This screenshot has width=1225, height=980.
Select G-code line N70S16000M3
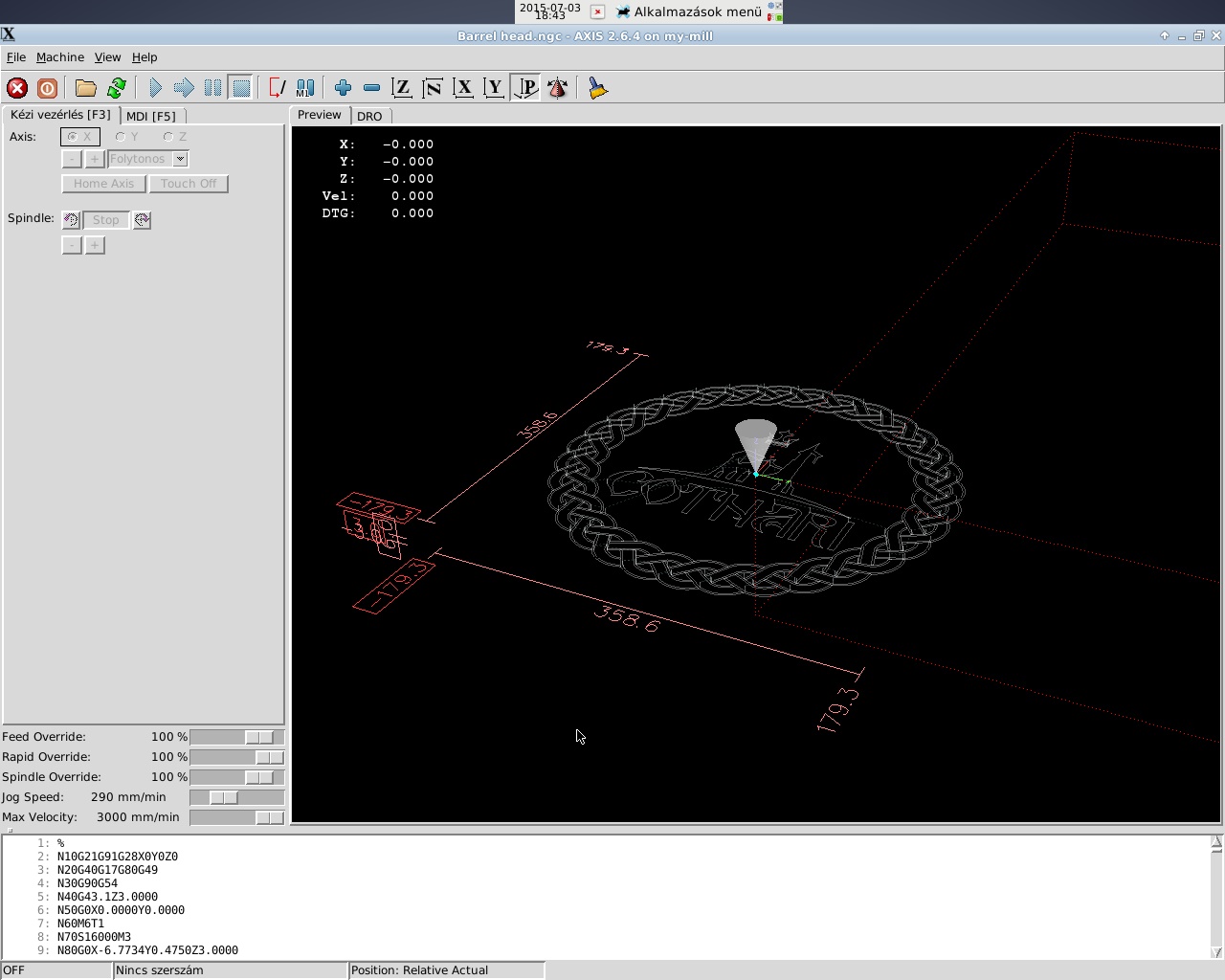(x=94, y=937)
